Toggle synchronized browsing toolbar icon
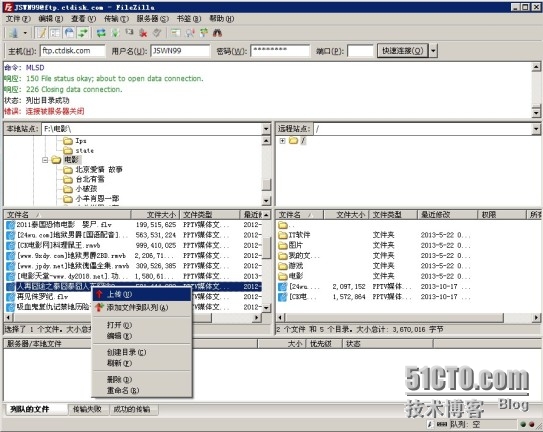543x432 pixels. 204,33
